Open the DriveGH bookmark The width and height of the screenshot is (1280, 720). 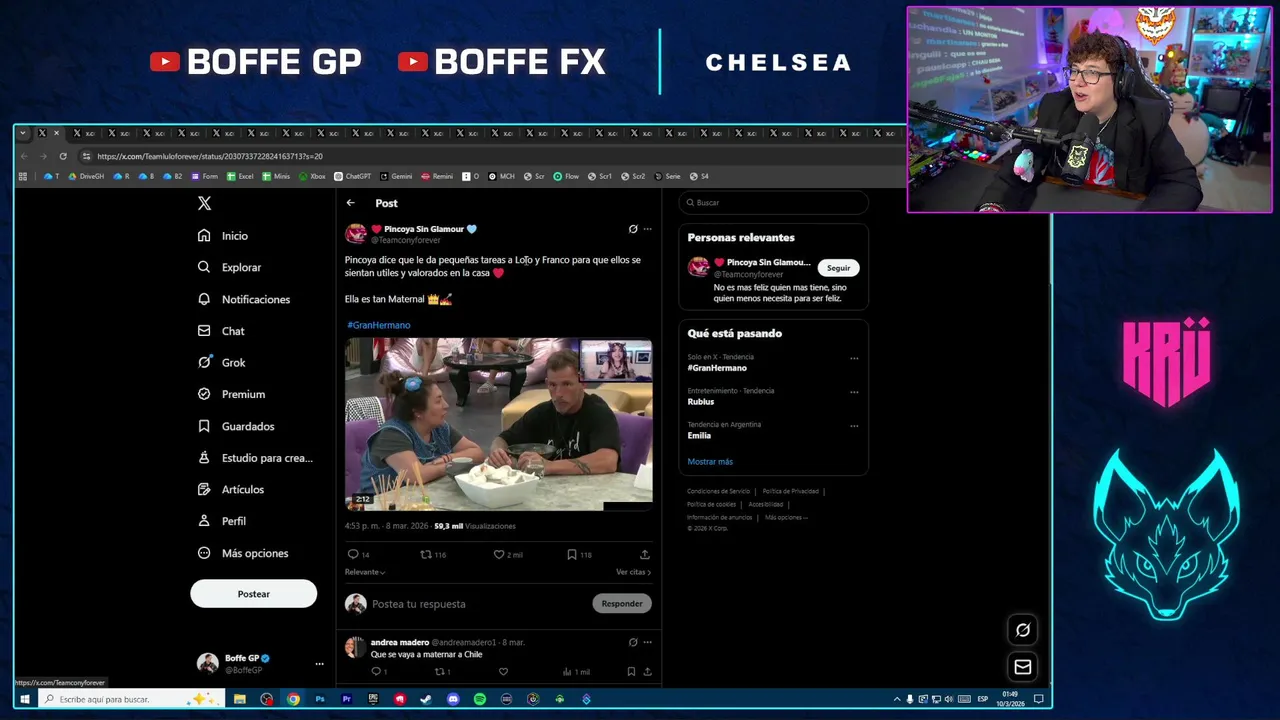[x=86, y=176]
